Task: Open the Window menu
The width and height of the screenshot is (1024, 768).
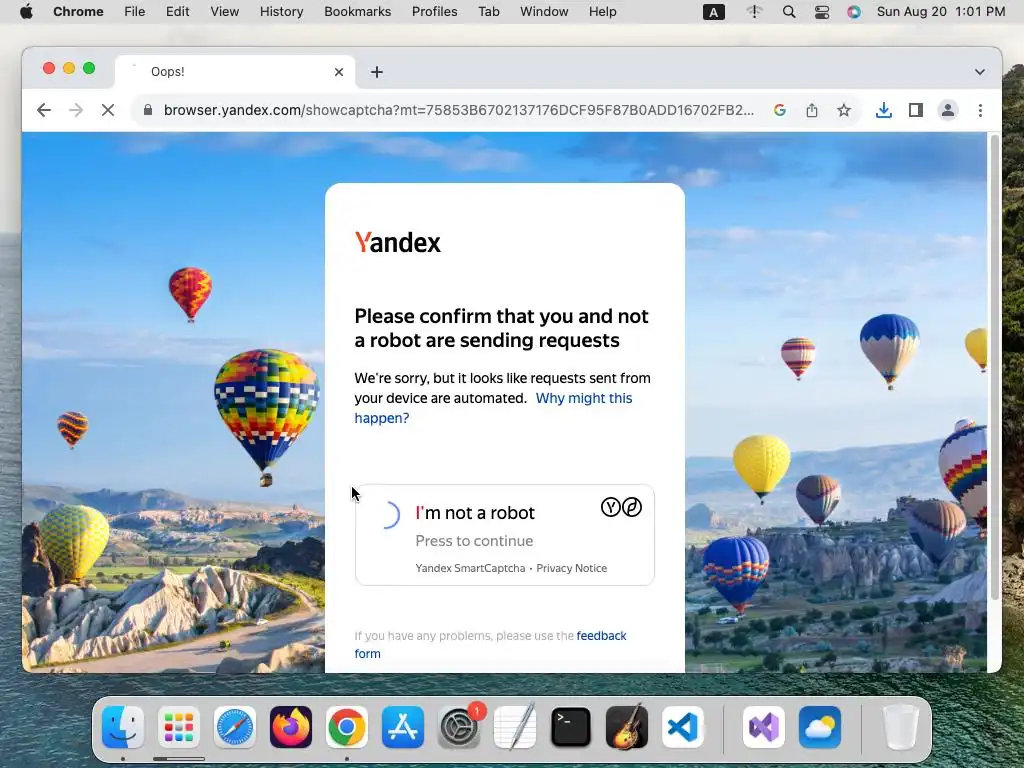Action: coord(544,12)
